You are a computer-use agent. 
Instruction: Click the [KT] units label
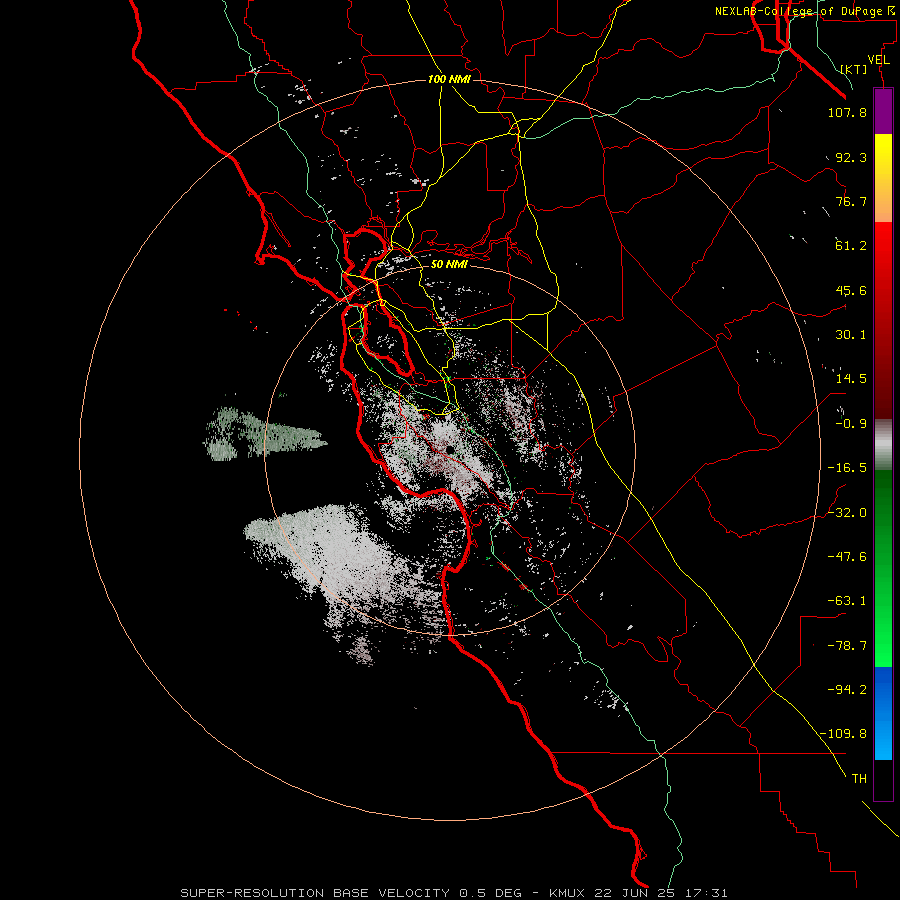click(x=854, y=69)
